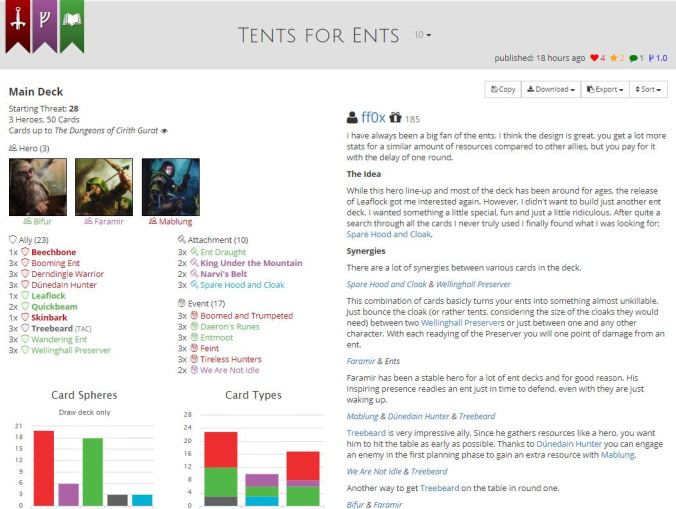Open The Dungeons of Cirith Gurat pack link
The image size is (676, 509).
click(106, 131)
